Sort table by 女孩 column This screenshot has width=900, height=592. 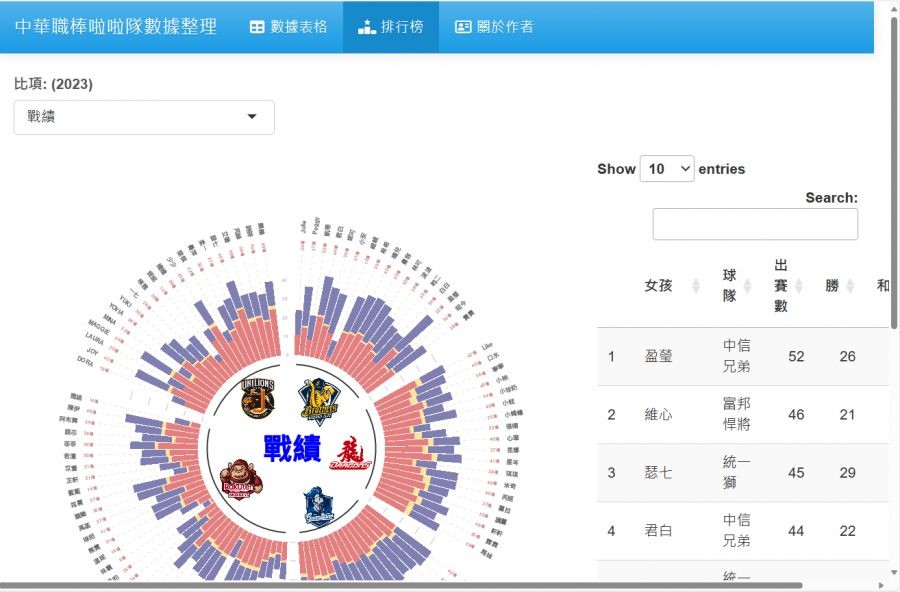point(672,285)
